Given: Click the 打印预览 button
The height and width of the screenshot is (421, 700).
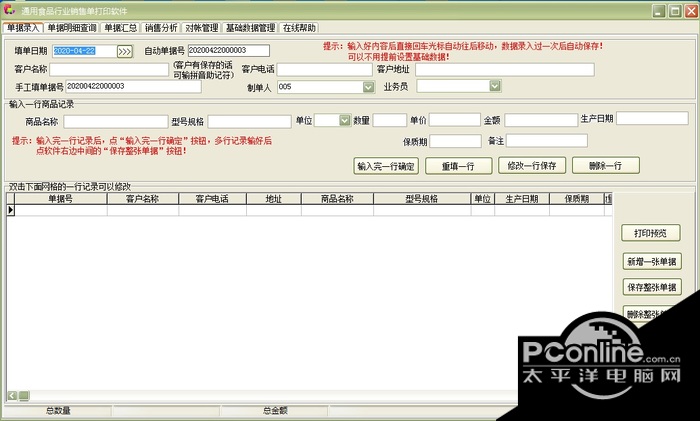Looking at the screenshot, I should (x=651, y=233).
